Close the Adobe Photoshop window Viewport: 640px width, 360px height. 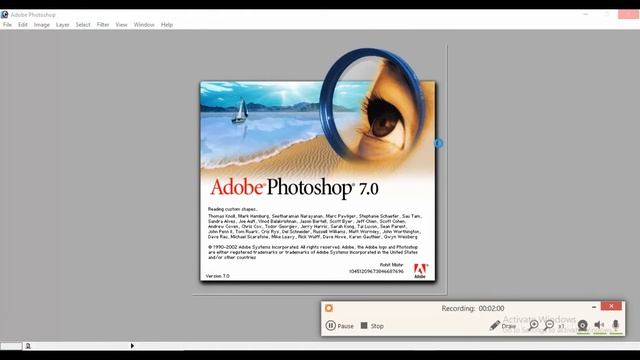629,15
